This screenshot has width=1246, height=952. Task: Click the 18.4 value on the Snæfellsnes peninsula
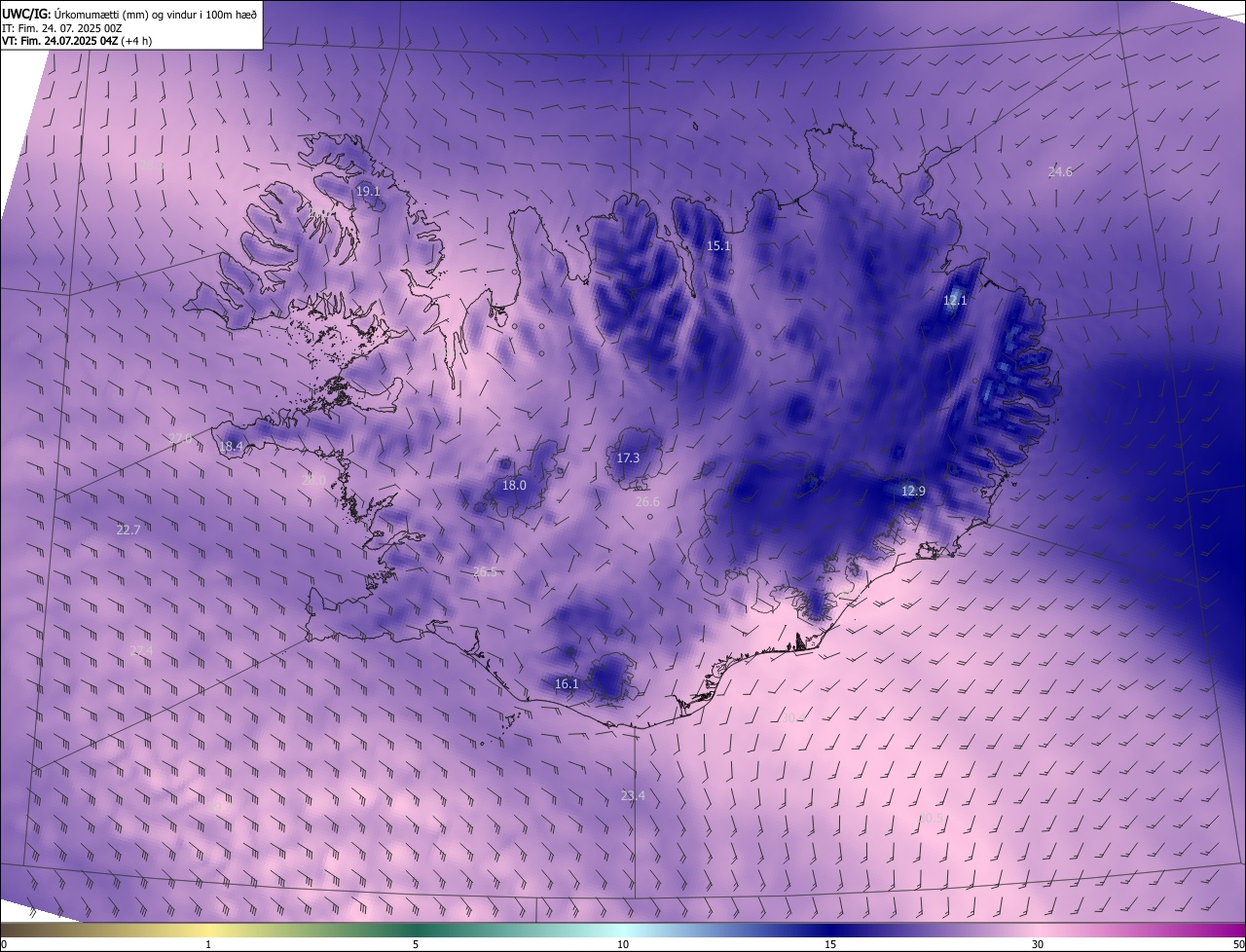pos(231,447)
